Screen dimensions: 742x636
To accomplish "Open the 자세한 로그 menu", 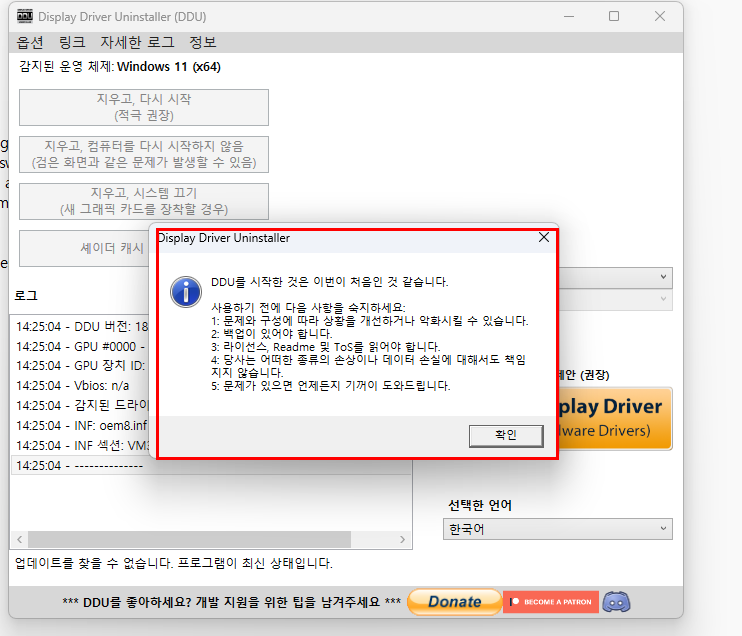I will coord(137,43).
